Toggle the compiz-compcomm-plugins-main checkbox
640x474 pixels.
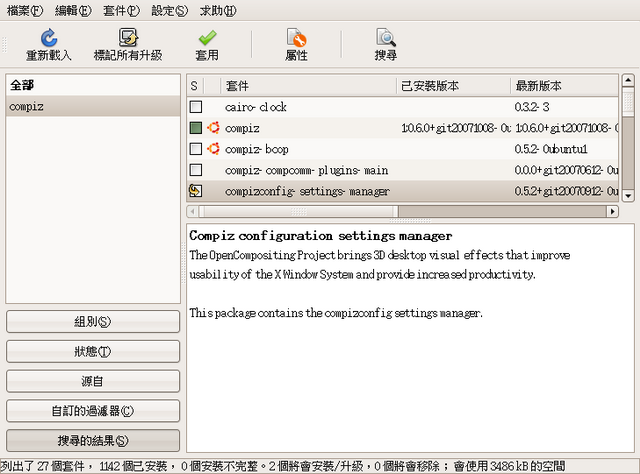point(196,170)
